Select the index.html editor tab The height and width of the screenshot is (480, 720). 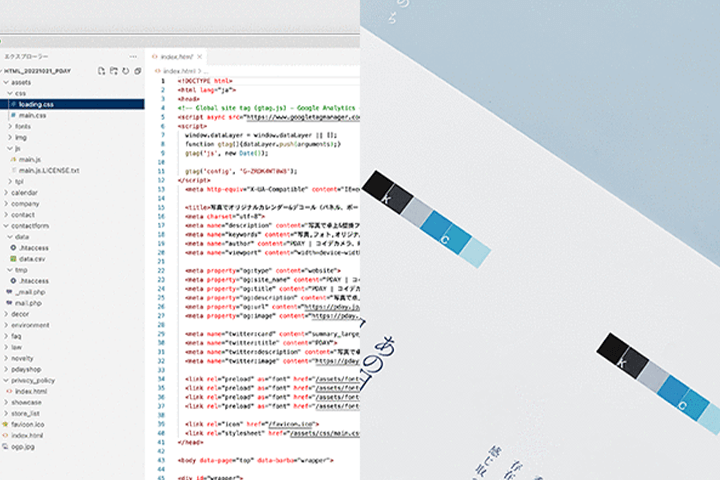tap(177, 57)
